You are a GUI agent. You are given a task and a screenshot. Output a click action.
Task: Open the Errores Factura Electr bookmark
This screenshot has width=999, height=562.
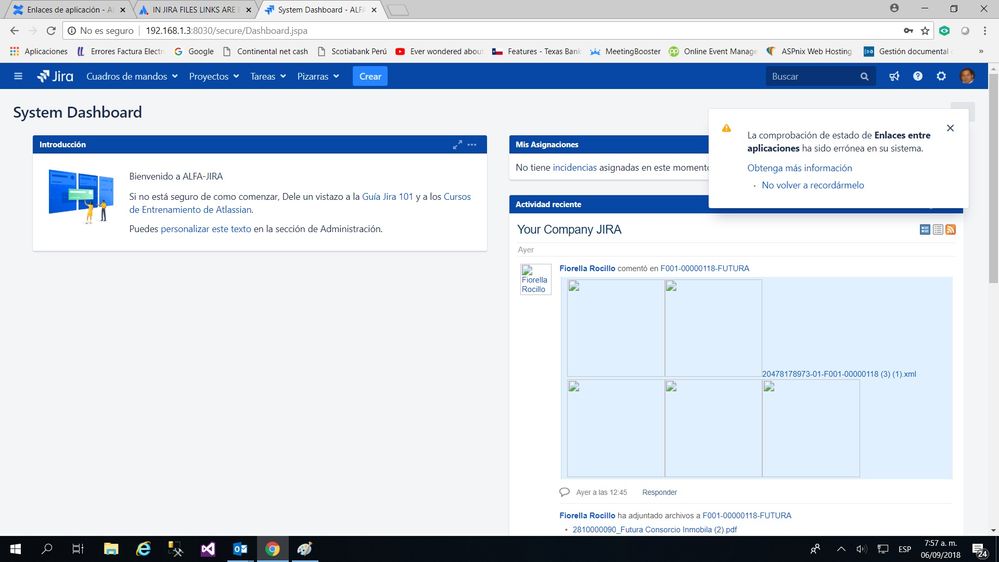[x=119, y=51]
